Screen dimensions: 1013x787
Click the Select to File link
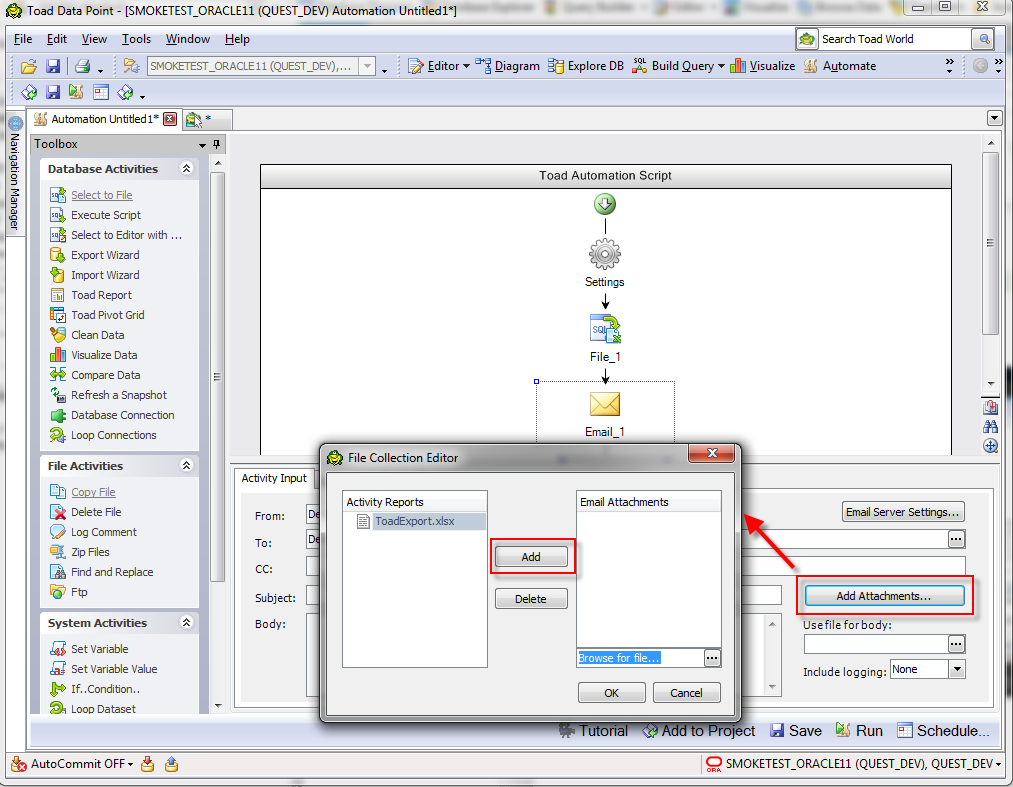point(101,195)
